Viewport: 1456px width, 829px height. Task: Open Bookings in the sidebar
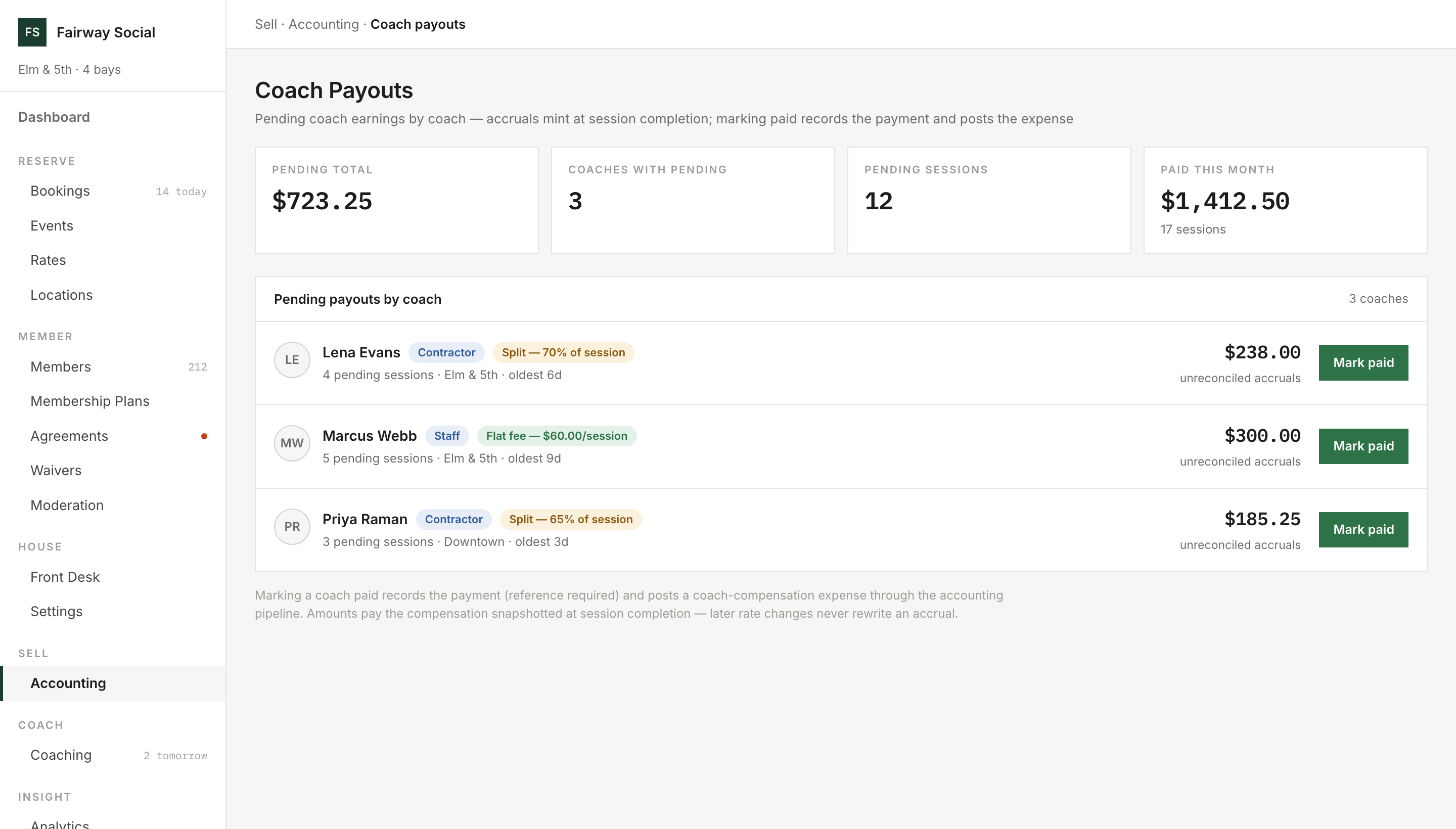pyautogui.click(x=113, y=191)
